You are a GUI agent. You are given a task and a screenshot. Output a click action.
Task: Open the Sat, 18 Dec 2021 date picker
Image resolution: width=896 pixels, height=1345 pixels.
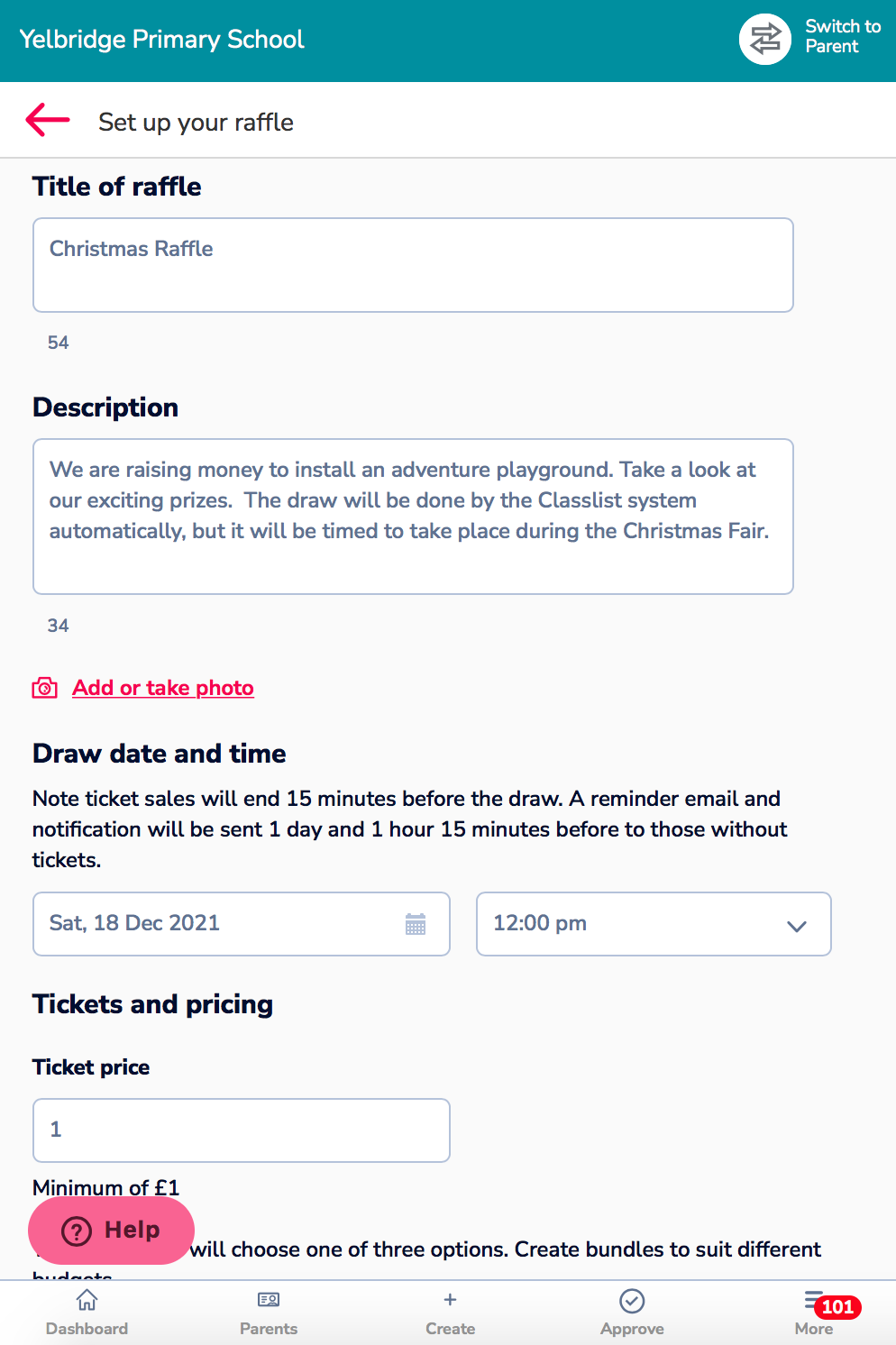tap(242, 924)
